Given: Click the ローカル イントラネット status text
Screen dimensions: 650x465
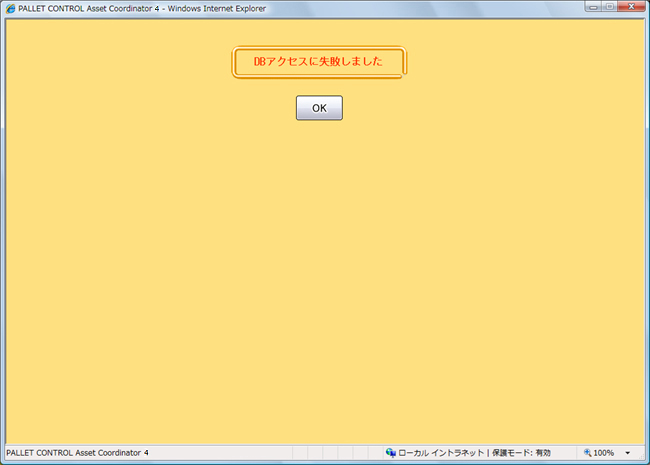Looking at the screenshot, I should (x=441, y=453).
